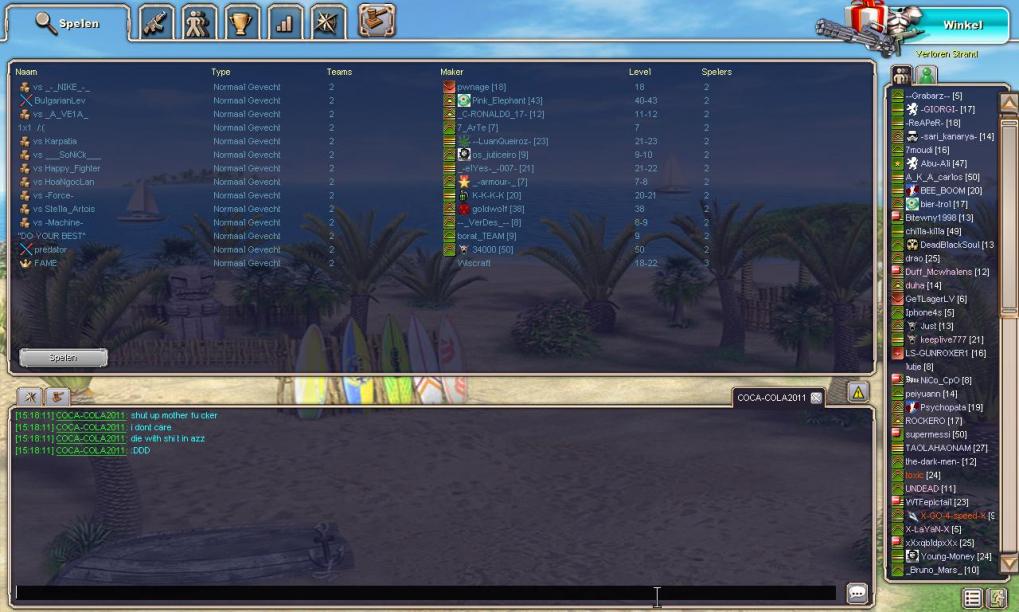Viewport: 1019px width, 612px height.
Task: Open the Winkel shop button
Action: tap(962, 25)
